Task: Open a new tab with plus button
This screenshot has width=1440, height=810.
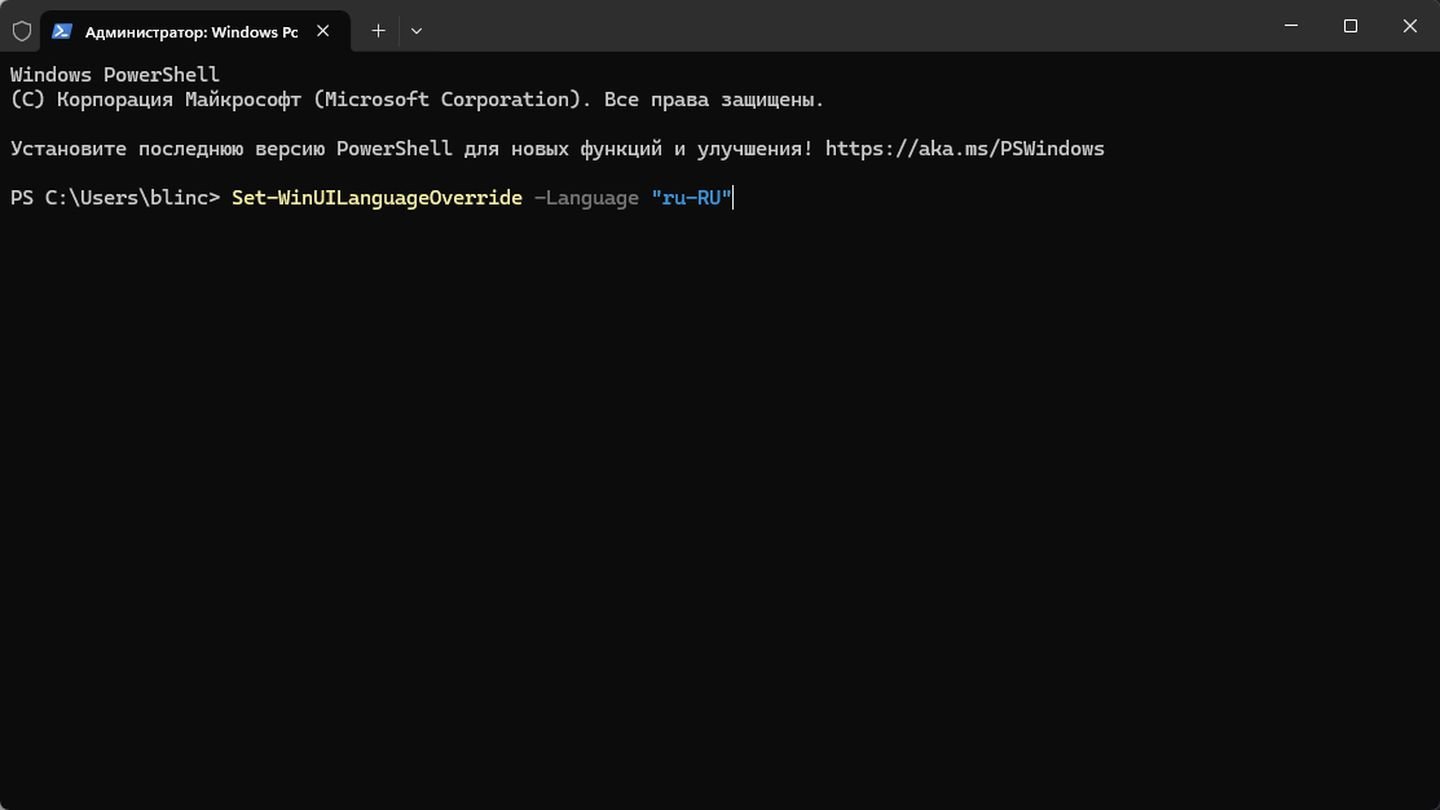Action: pos(378,31)
